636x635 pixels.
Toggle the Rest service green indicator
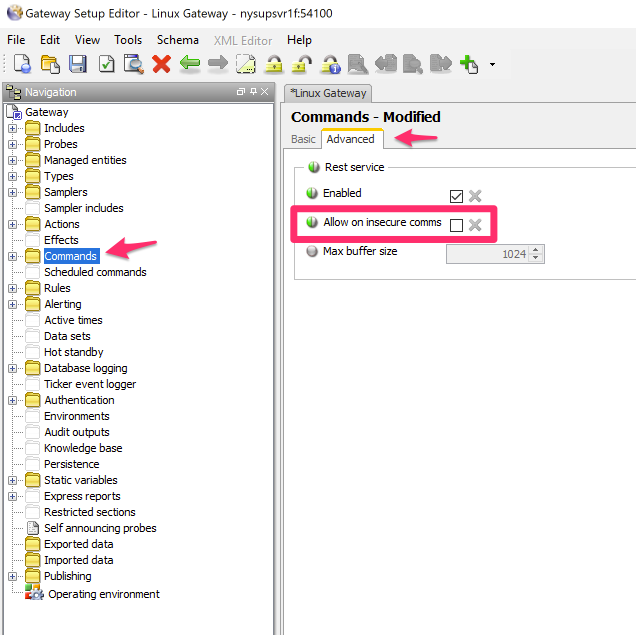coord(314,167)
